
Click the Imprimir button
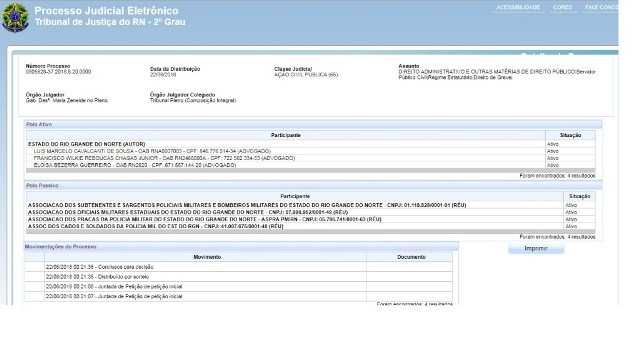[x=536, y=248]
